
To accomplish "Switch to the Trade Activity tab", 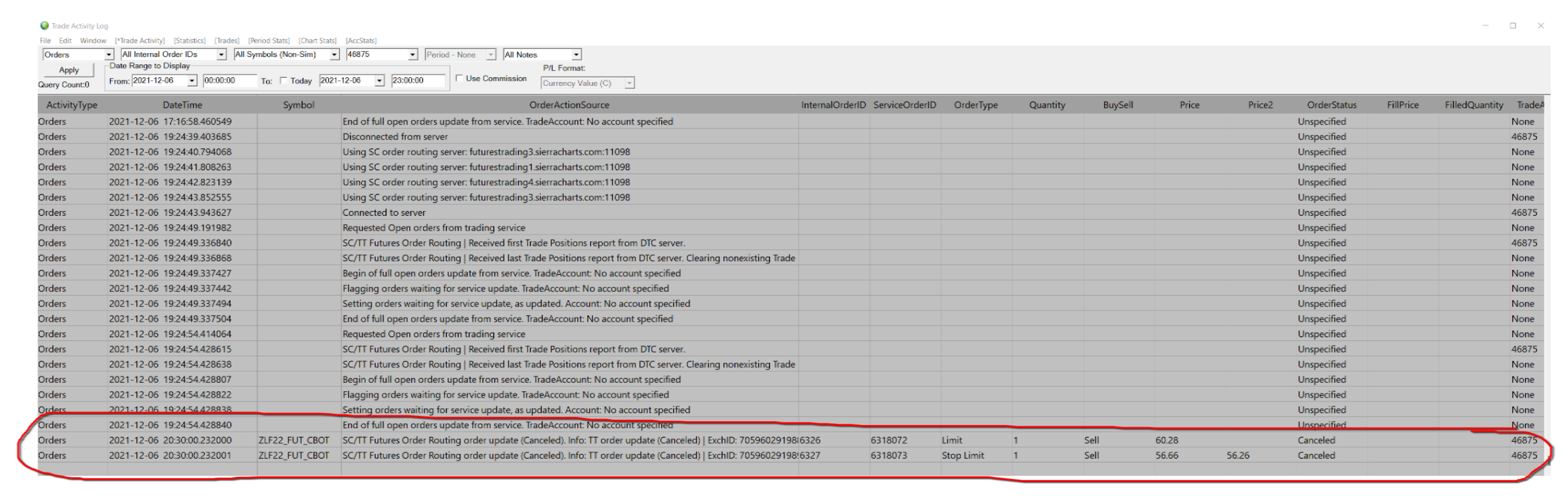I will pyautogui.click(x=140, y=41).
